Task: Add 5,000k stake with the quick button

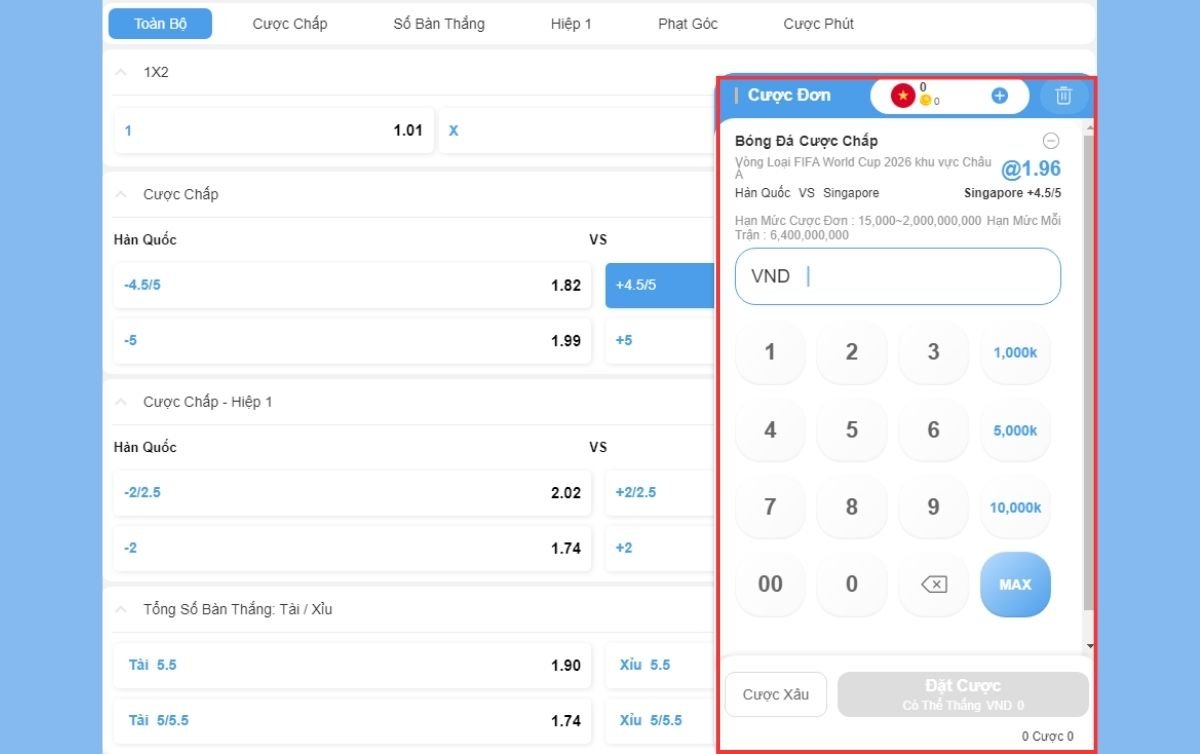Action: pyautogui.click(x=1015, y=430)
